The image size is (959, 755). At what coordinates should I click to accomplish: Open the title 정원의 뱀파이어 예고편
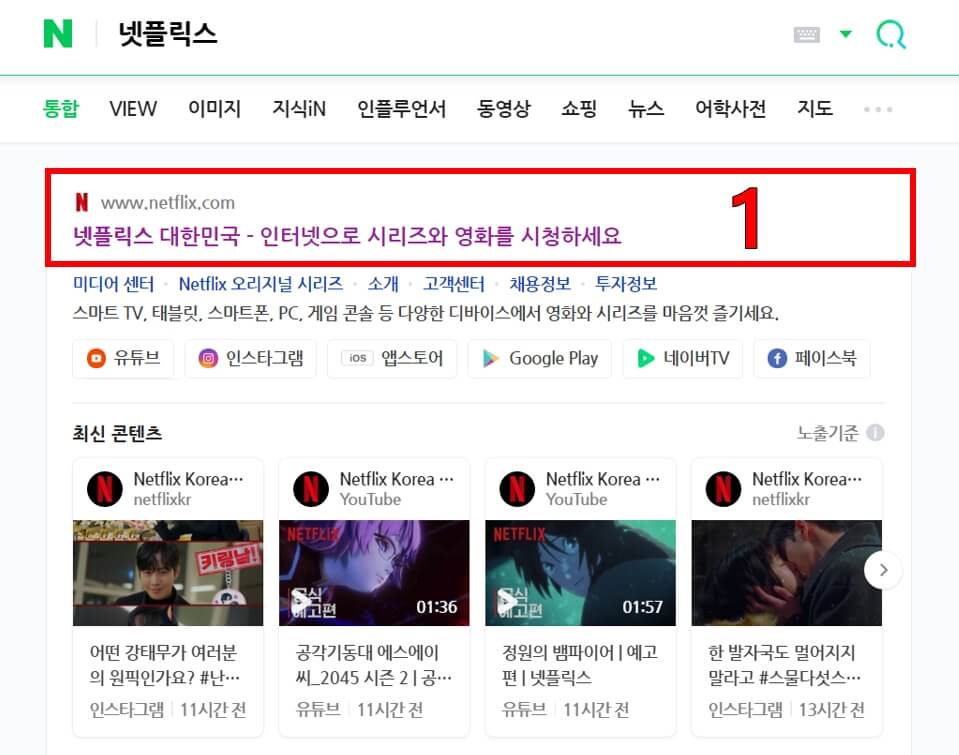580,665
